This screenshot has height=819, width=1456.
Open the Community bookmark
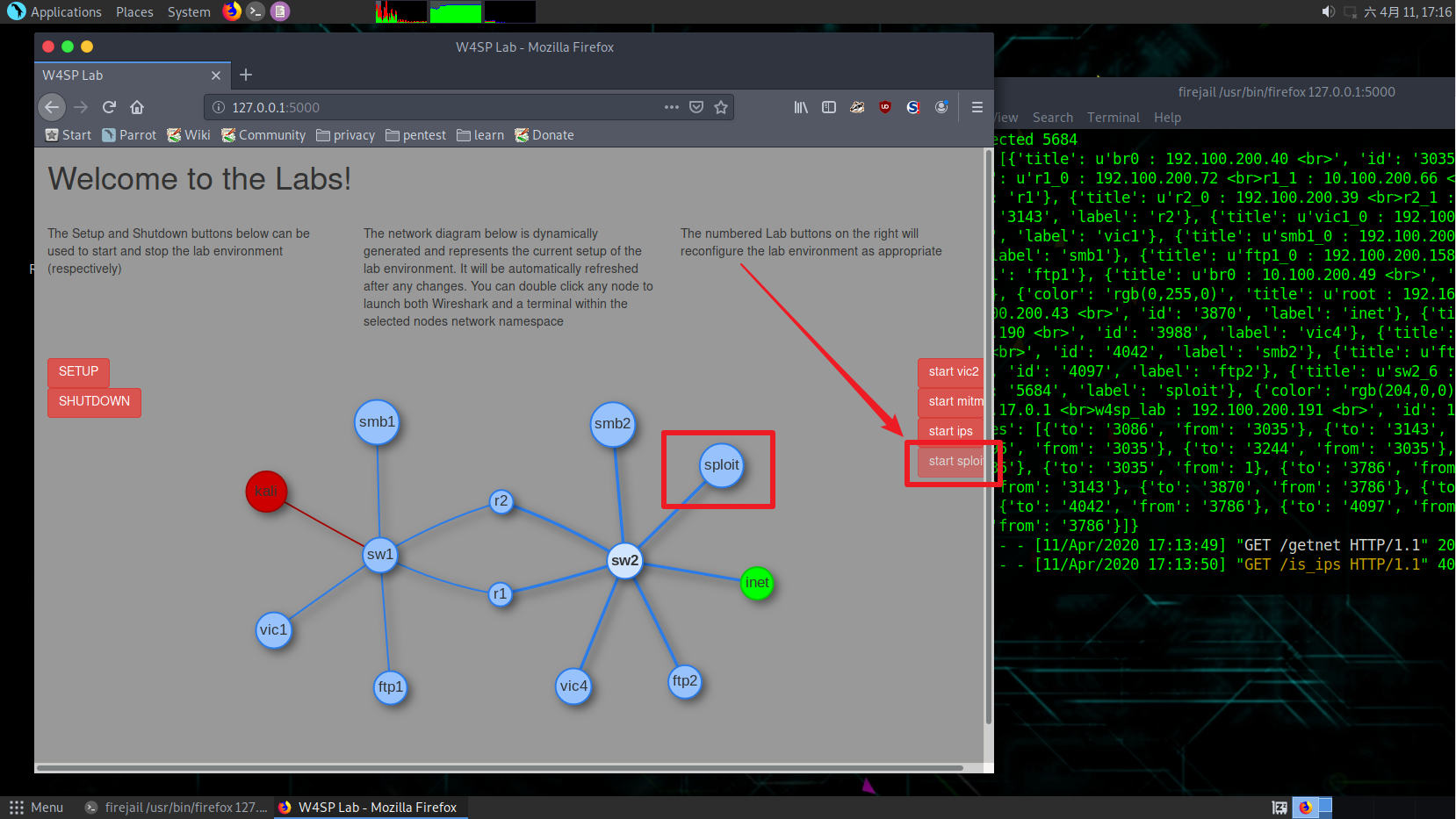(263, 135)
